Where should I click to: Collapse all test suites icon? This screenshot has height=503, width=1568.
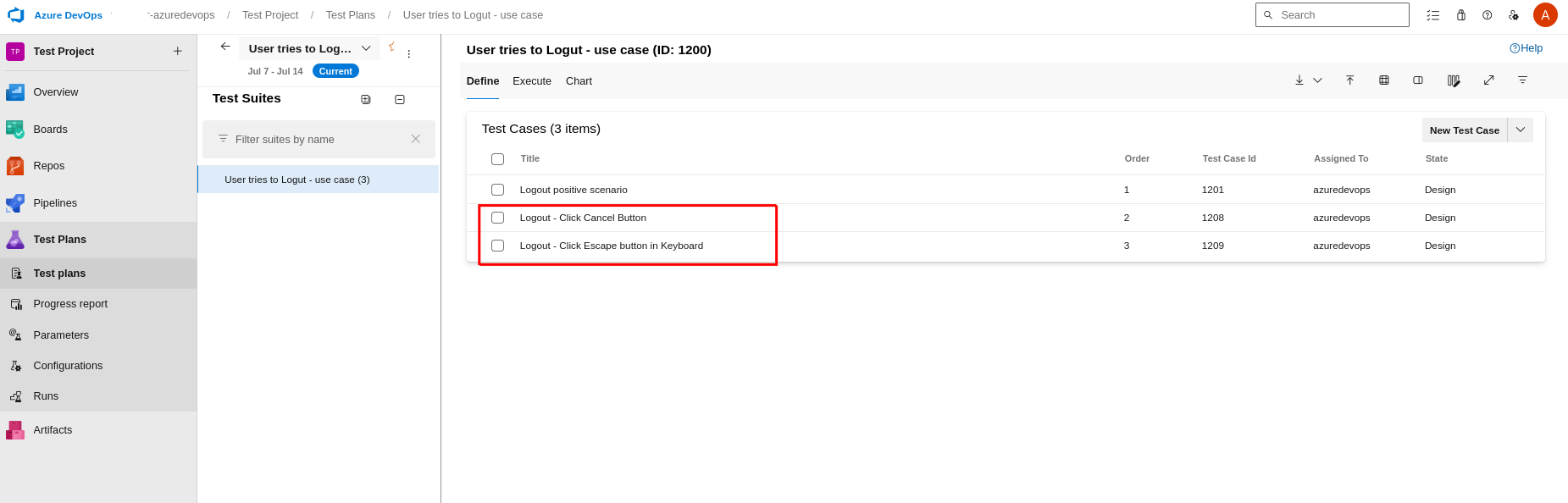pos(400,100)
